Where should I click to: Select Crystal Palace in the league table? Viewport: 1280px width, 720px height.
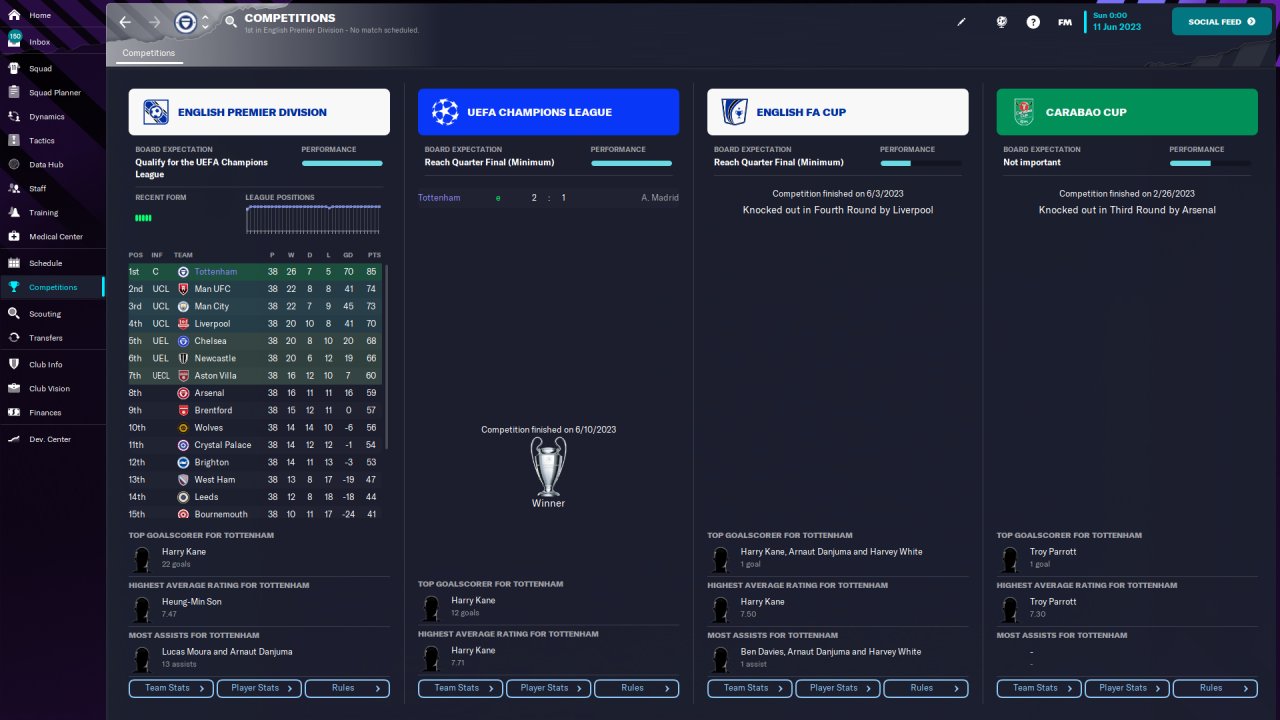tap(223, 445)
